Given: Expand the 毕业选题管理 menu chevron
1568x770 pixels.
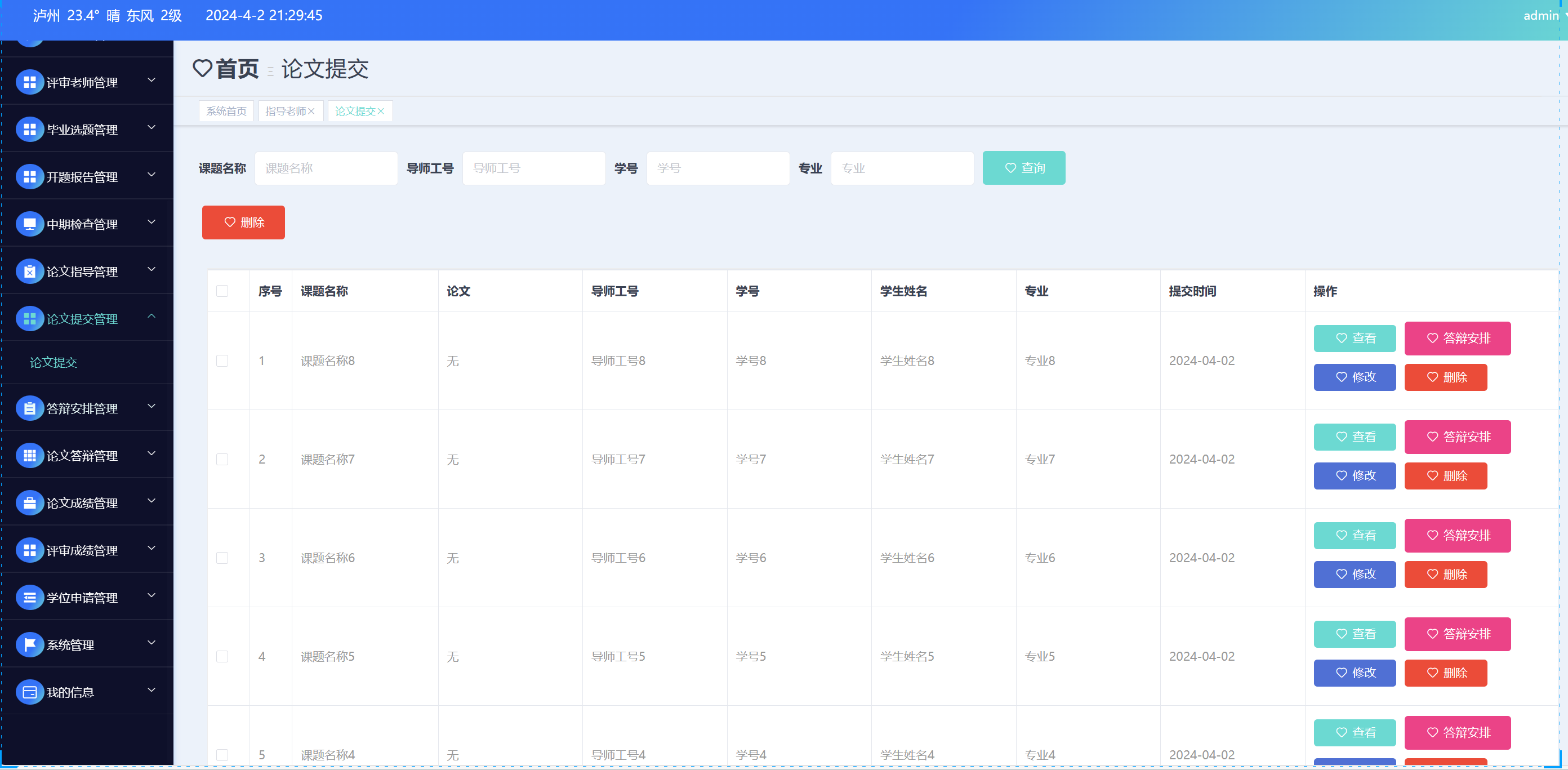Looking at the screenshot, I should (152, 128).
